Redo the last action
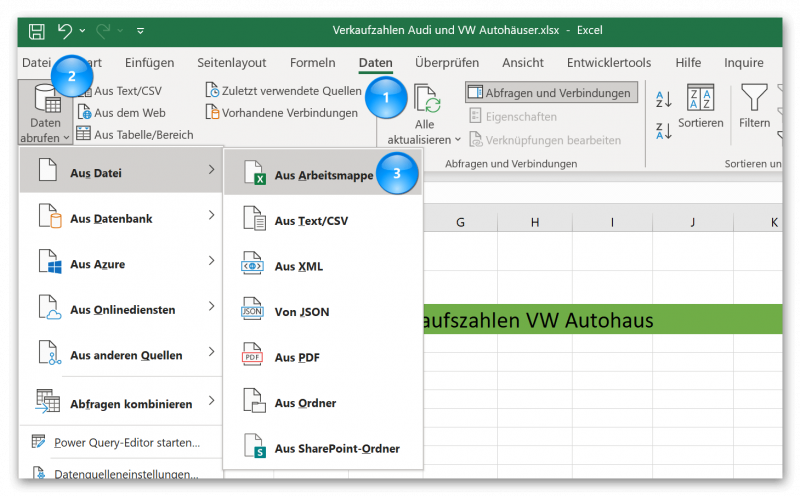The image size is (800, 496). [103, 31]
